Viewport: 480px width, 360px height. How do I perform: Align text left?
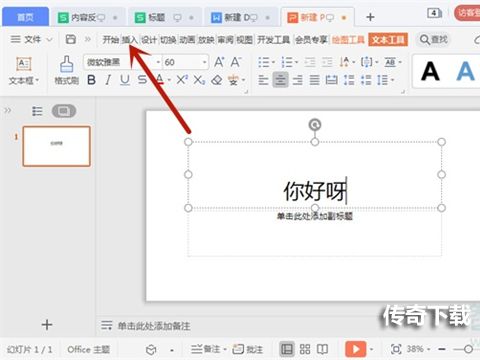[263, 80]
